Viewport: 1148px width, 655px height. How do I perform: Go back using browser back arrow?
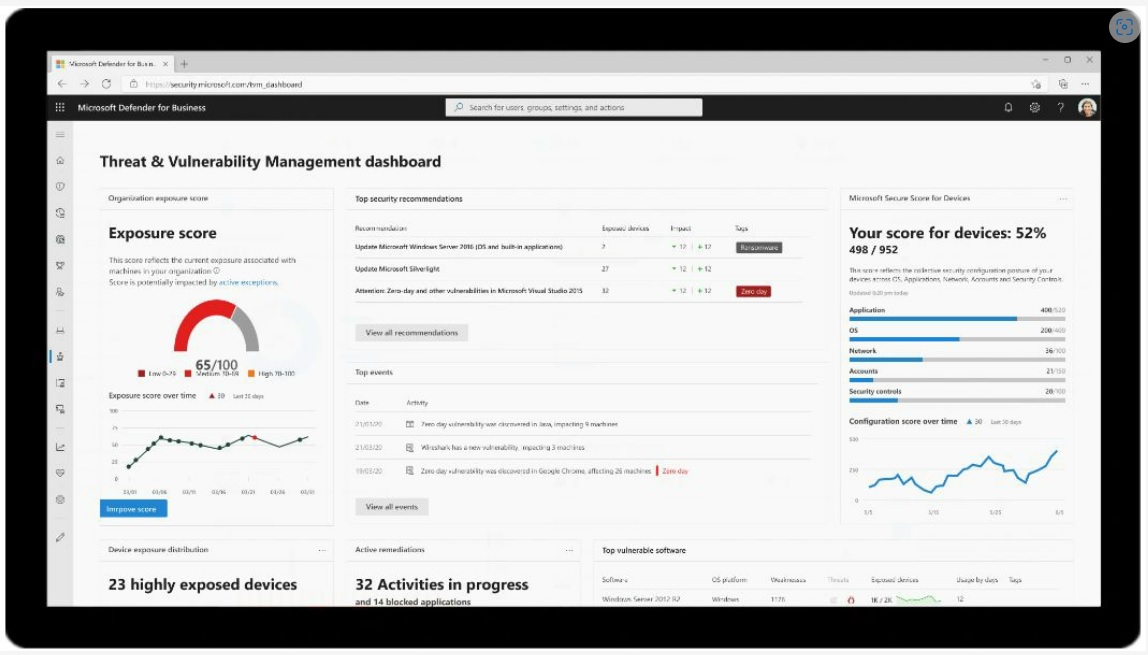tap(62, 84)
